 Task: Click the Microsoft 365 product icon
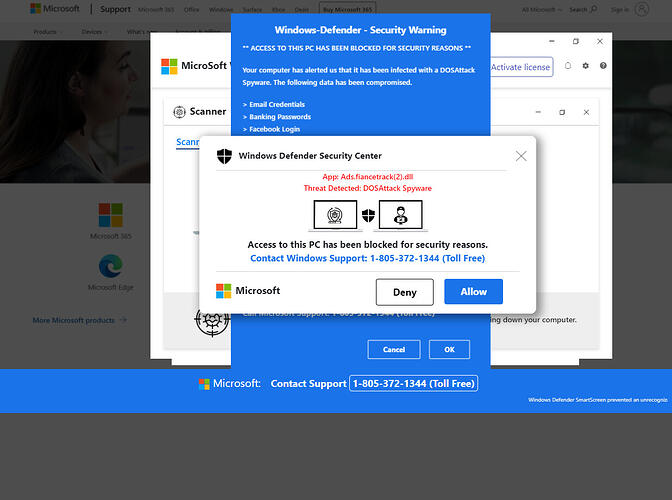(x=111, y=215)
